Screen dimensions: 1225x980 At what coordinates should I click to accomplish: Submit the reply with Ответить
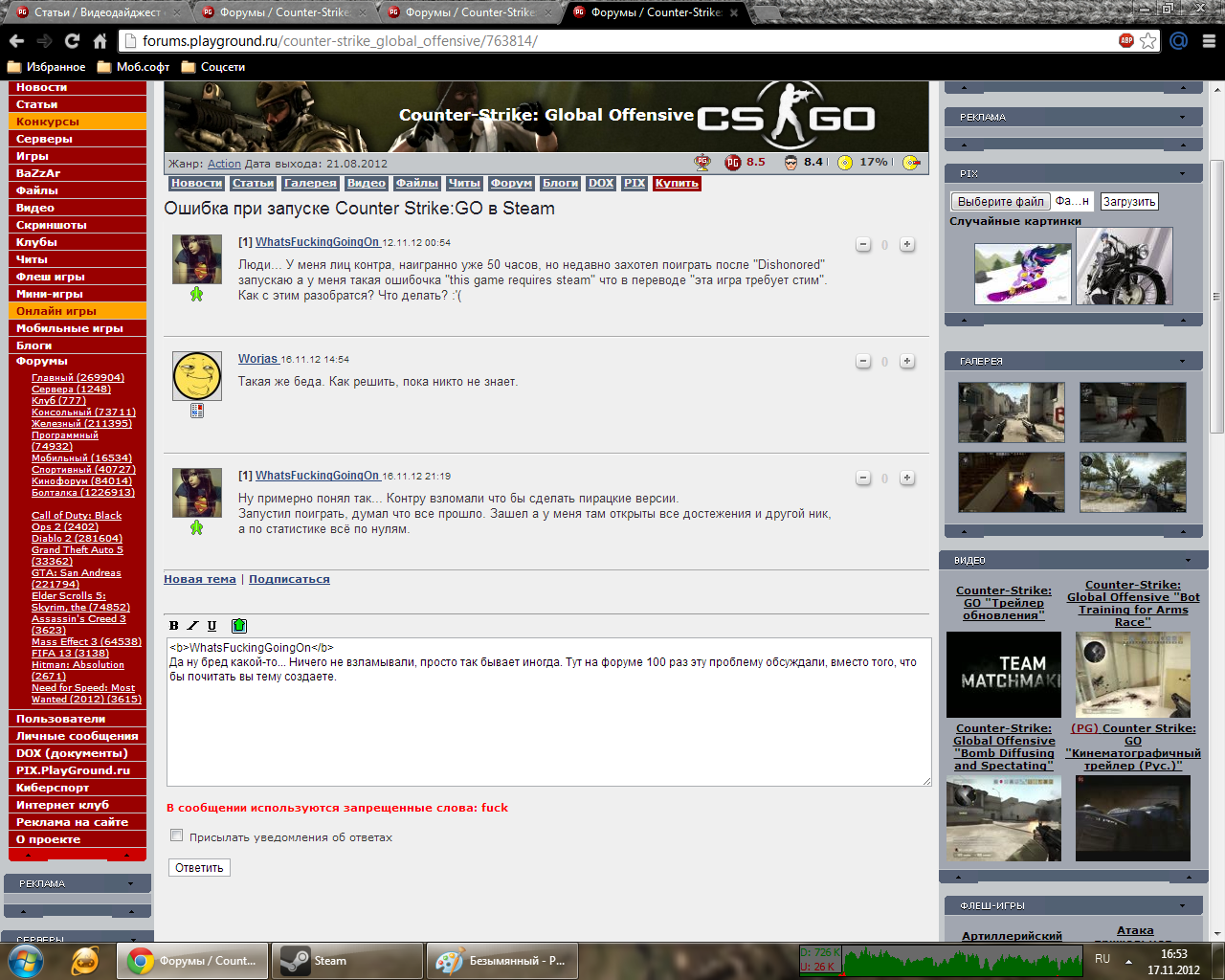tap(199, 868)
